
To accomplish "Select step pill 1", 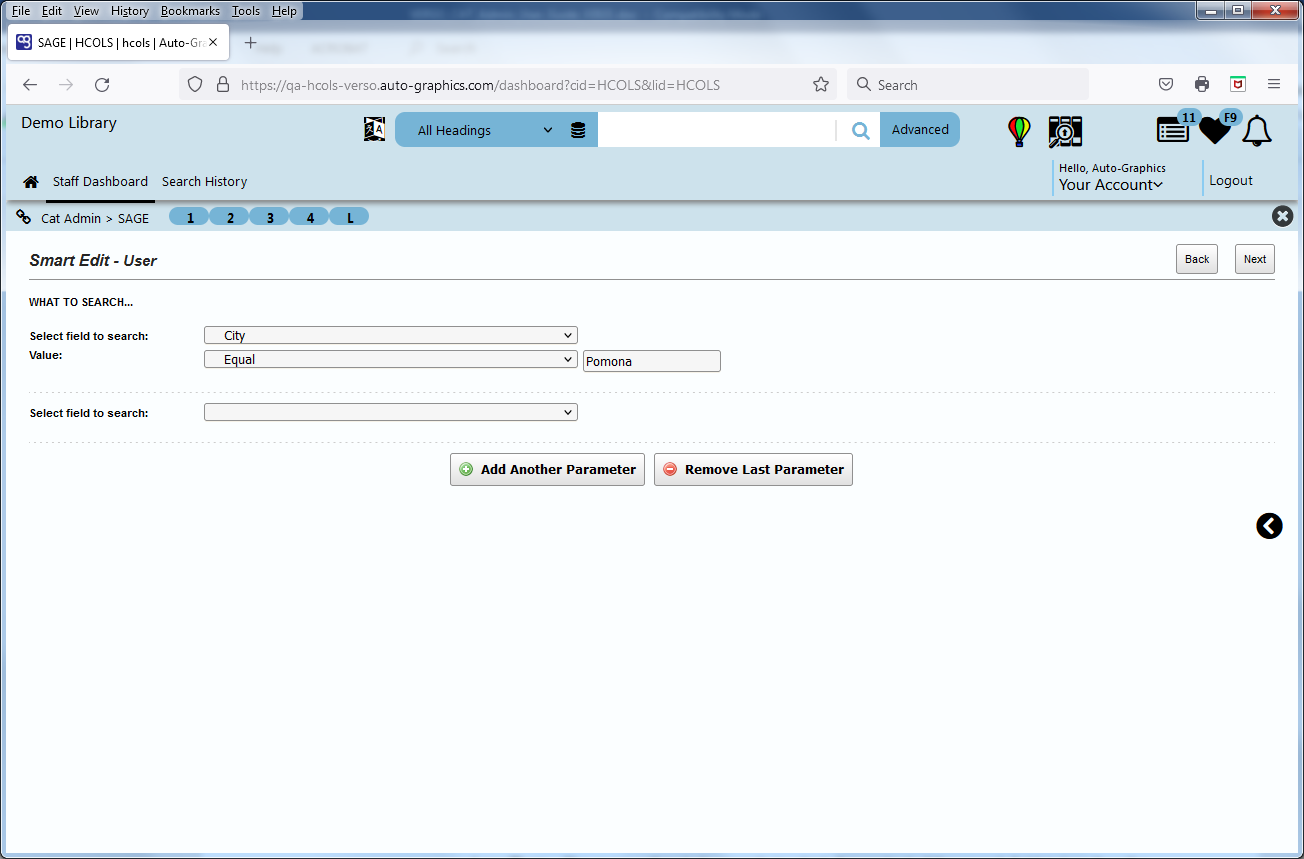I will point(190,217).
